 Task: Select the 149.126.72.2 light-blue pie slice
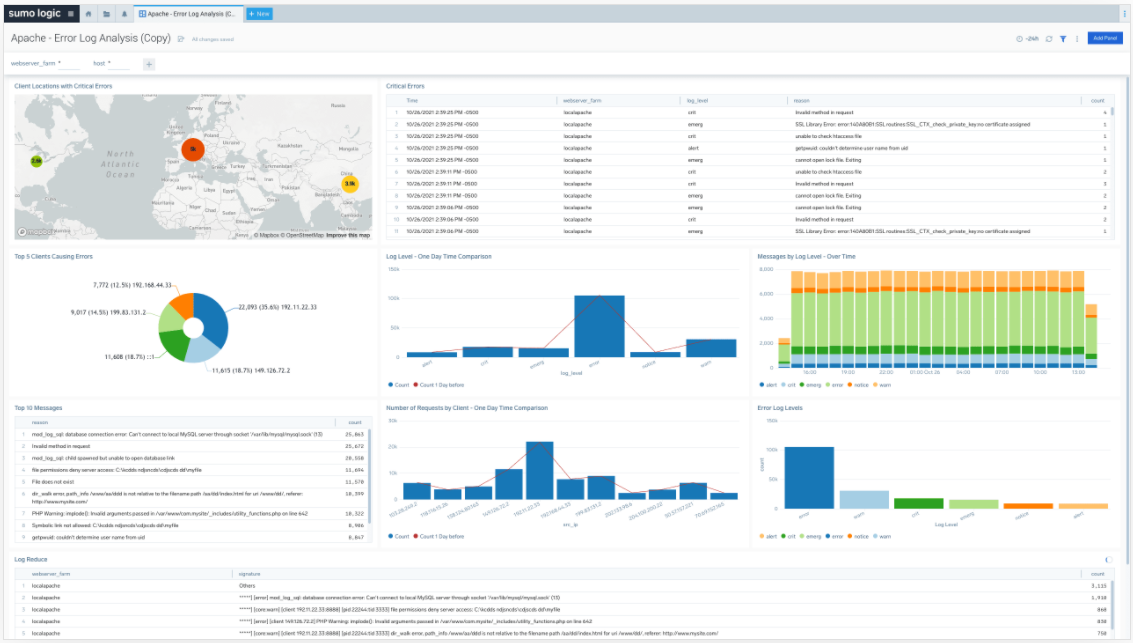pyautogui.click(x=204, y=349)
